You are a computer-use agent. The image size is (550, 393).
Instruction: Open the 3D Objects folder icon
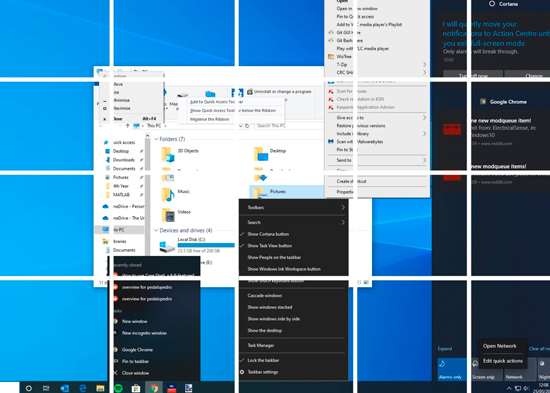168,154
